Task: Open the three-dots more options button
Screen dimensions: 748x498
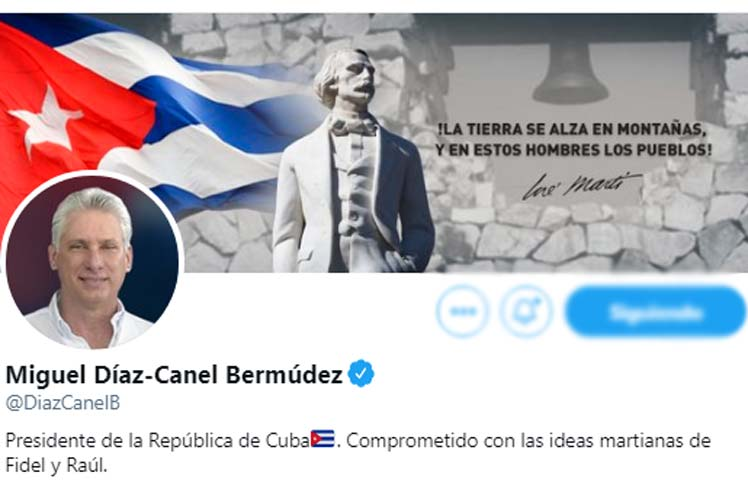Action: [462, 311]
